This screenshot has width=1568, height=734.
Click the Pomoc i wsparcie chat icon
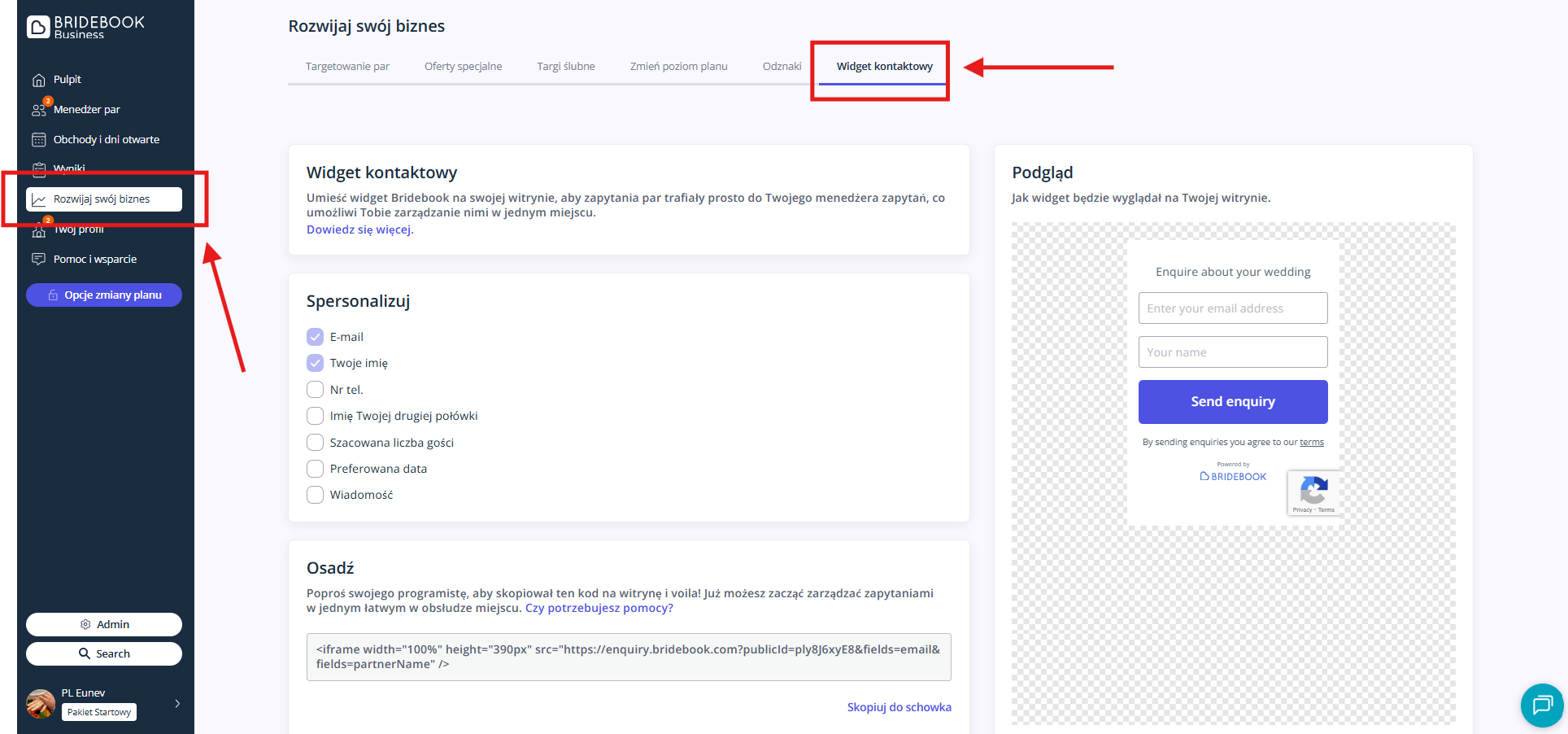click(x=38, y=260)
